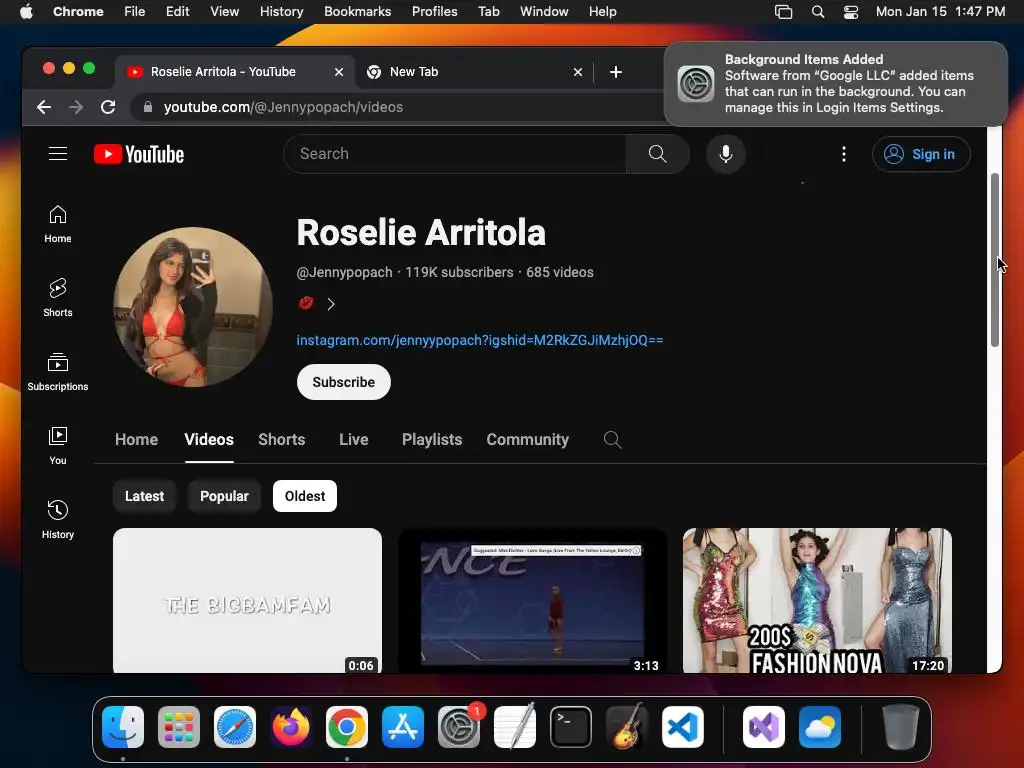Open the Apple menu
This screenshot has height=768, width=1024.
pos(26,11)
